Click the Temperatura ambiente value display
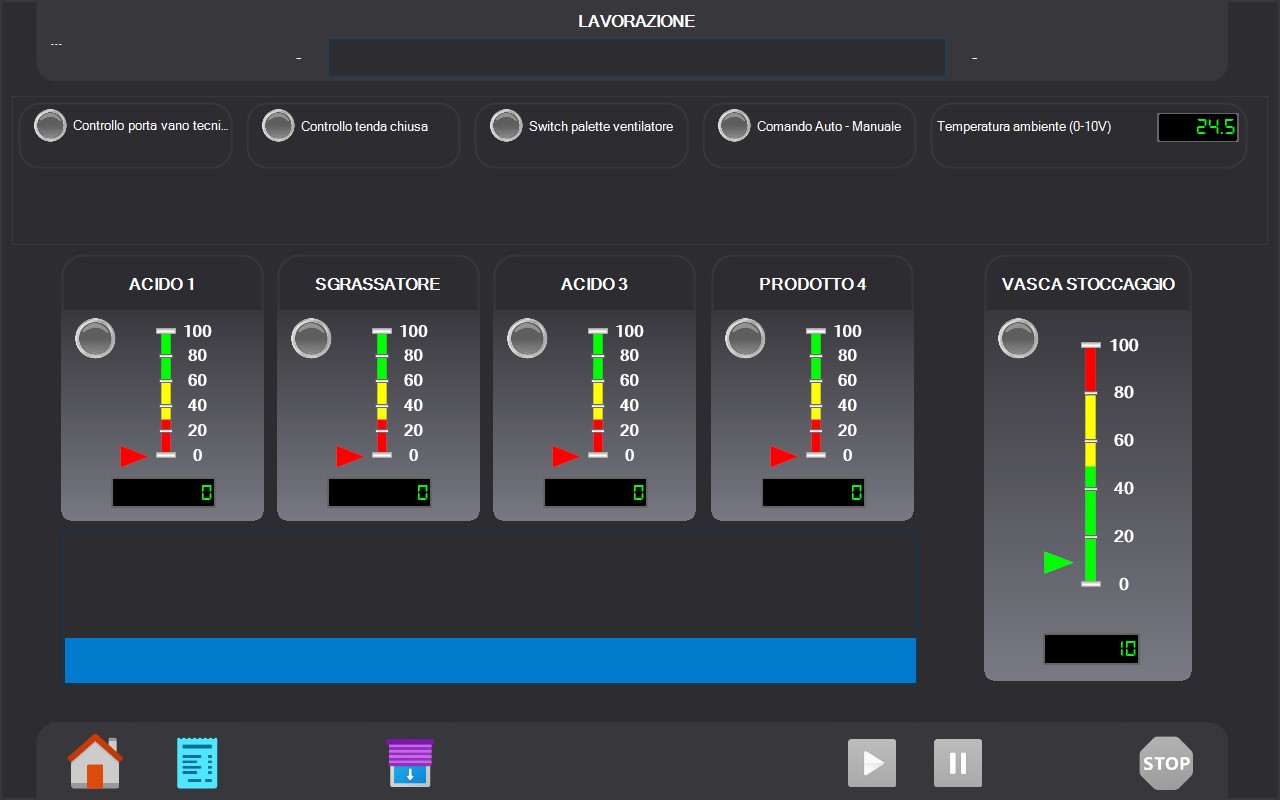This screenshot has width=1280, height=800. [x=1198, y=127]
